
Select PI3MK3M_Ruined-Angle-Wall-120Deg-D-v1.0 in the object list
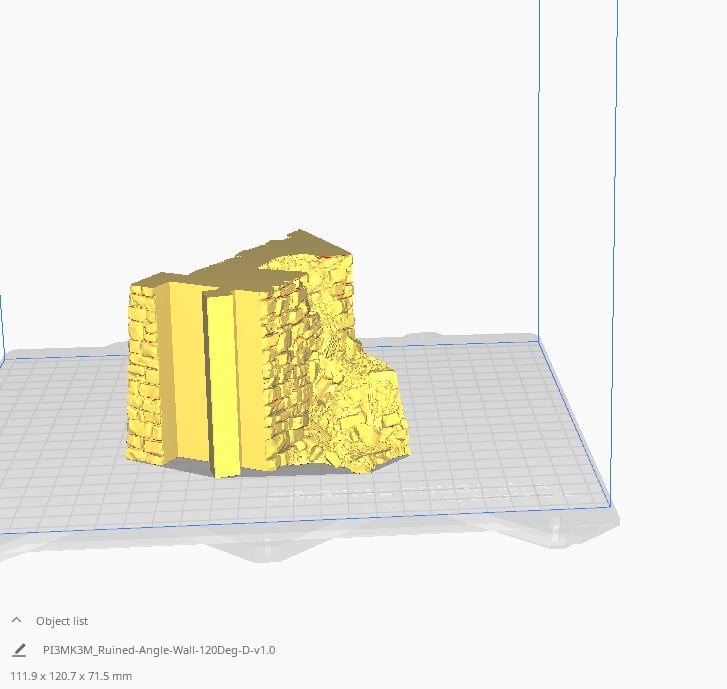159,650
